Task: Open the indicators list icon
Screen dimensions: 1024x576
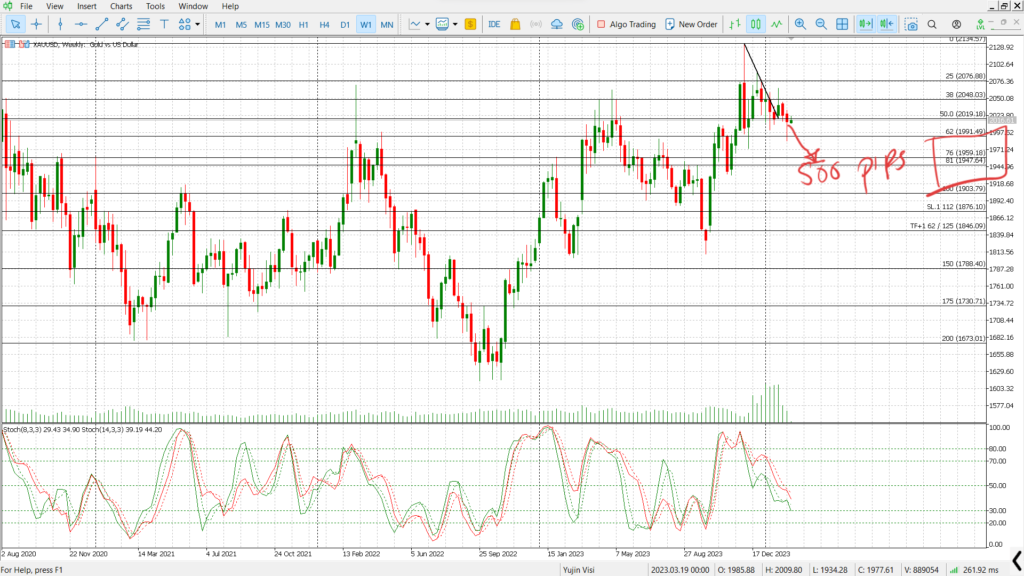Action: click(443, 24)
